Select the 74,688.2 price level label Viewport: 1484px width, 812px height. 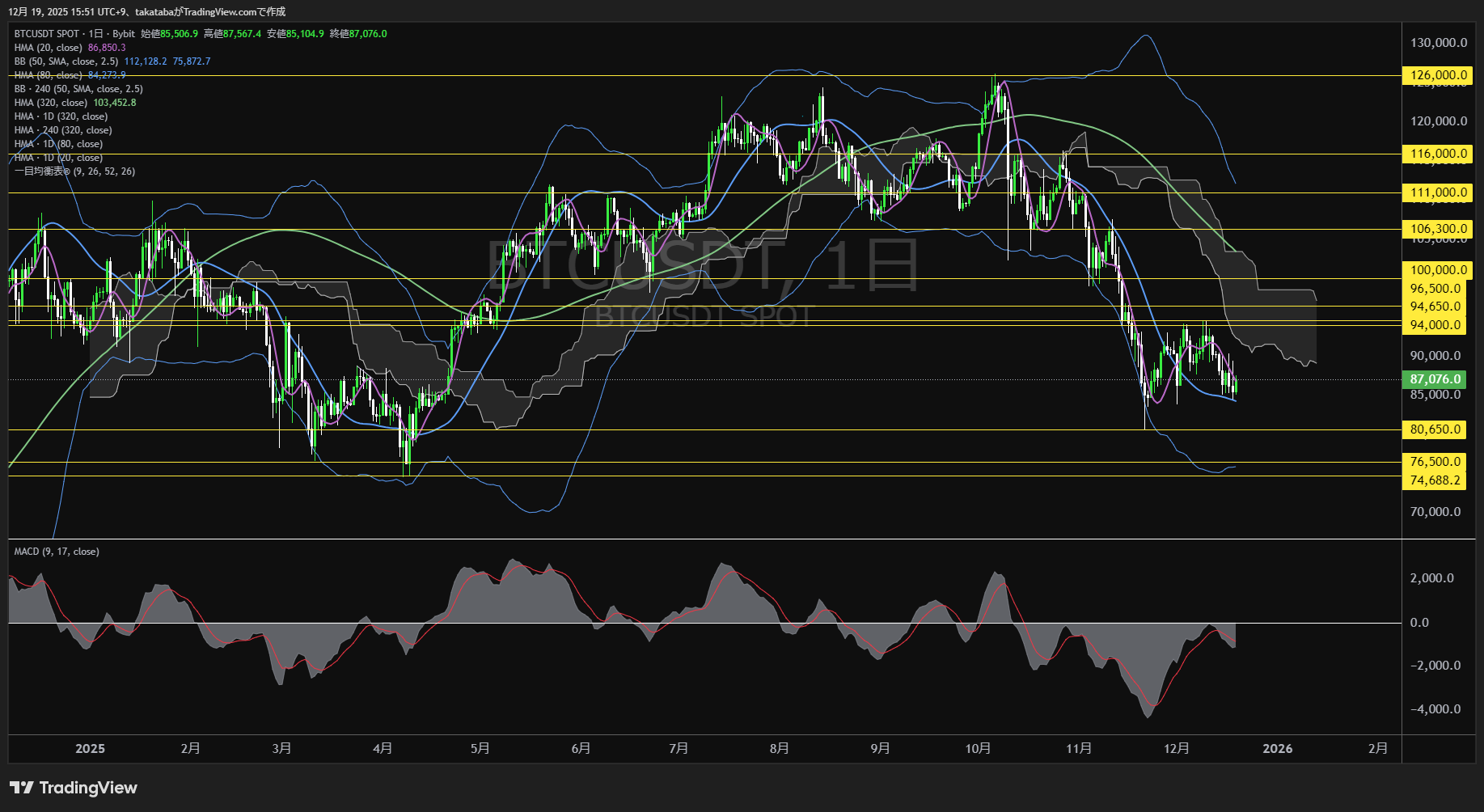pos(1435,480)
